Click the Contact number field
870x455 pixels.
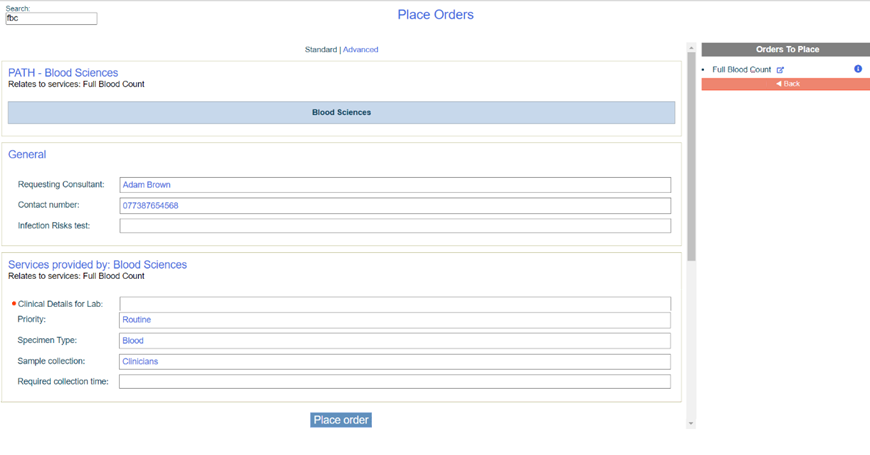pyautogui.click(x=394, y=206)
